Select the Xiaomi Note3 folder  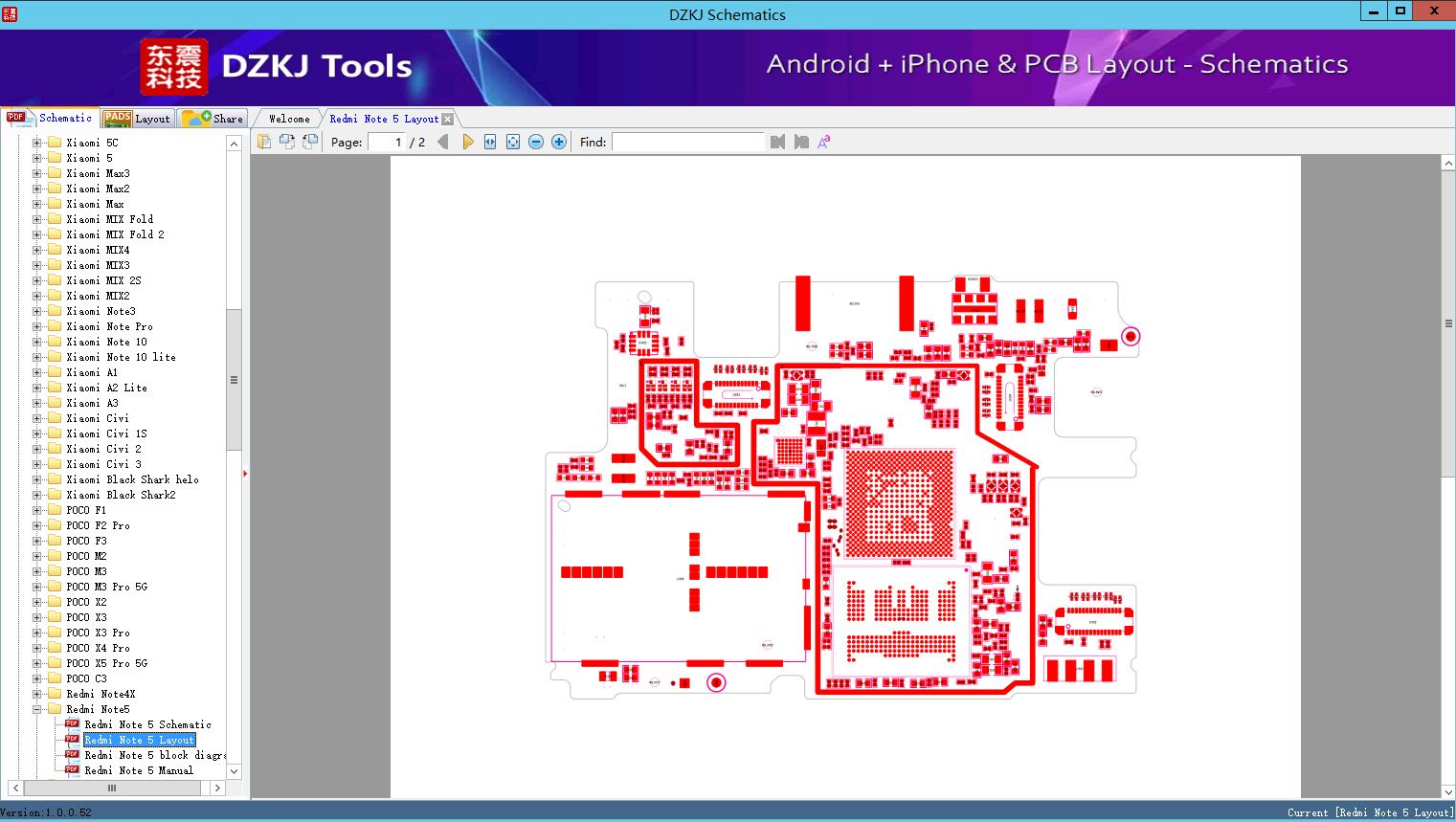[101, 311]
